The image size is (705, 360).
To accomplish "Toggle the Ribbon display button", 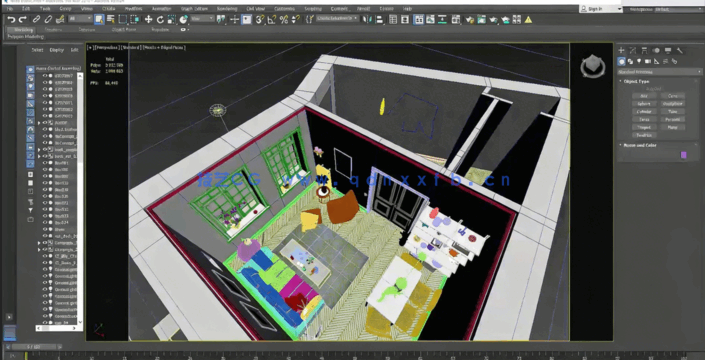I will coord(419,19).
